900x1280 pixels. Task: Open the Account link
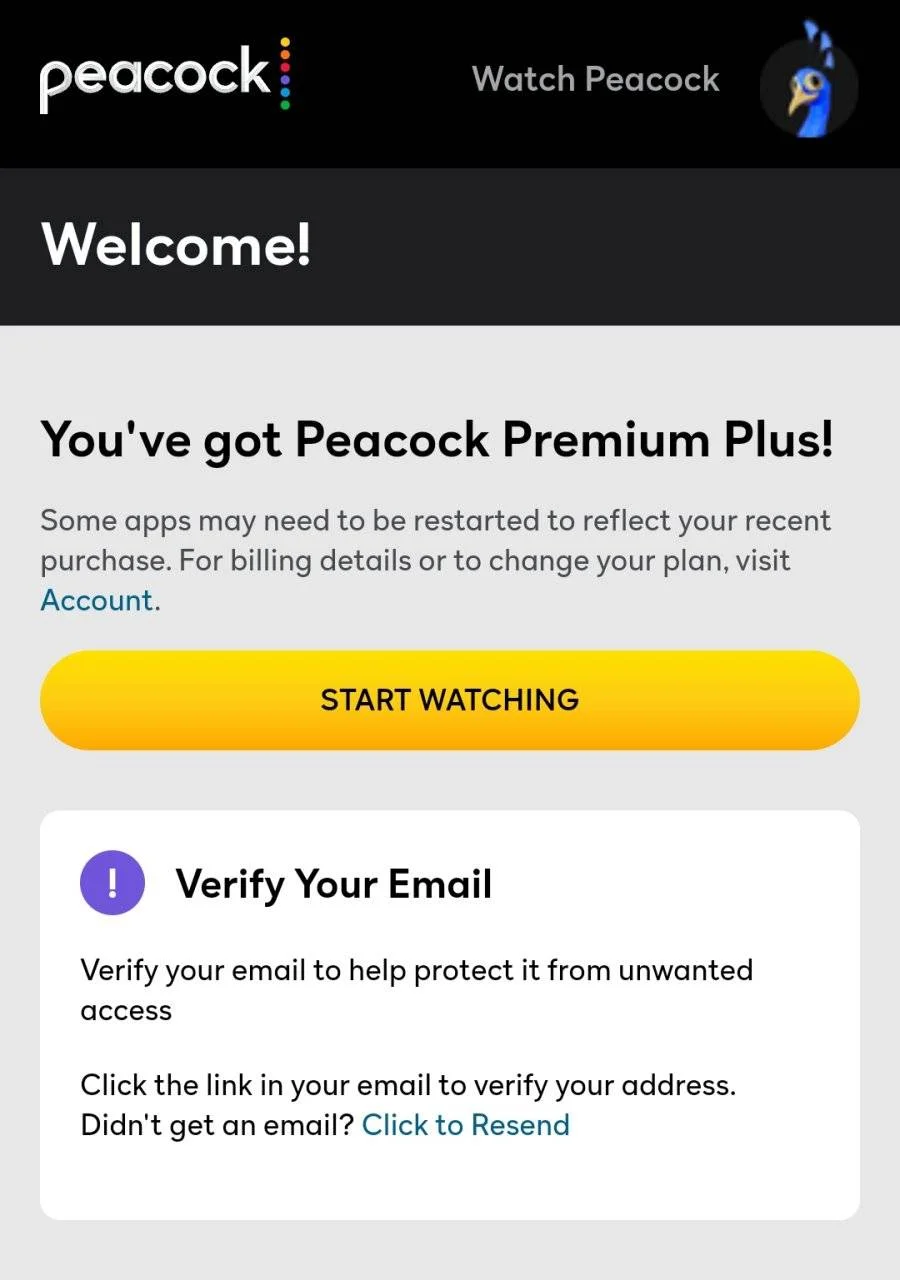[x=97, y=600]
